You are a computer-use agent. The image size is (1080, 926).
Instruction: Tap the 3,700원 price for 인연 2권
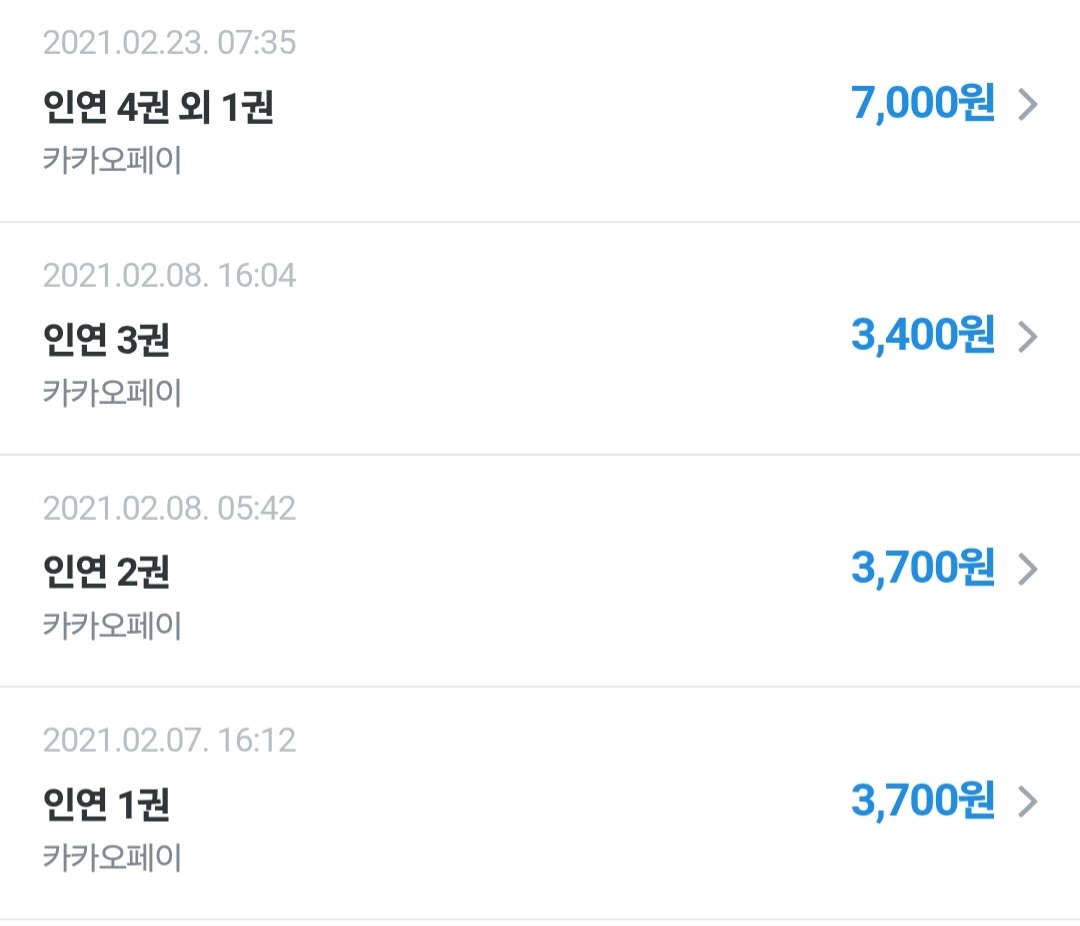click(923, 568)
